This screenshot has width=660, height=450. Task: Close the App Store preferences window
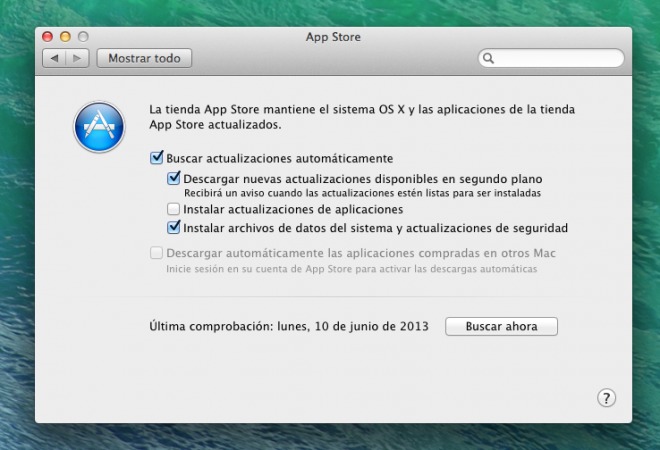coord(48,37)
